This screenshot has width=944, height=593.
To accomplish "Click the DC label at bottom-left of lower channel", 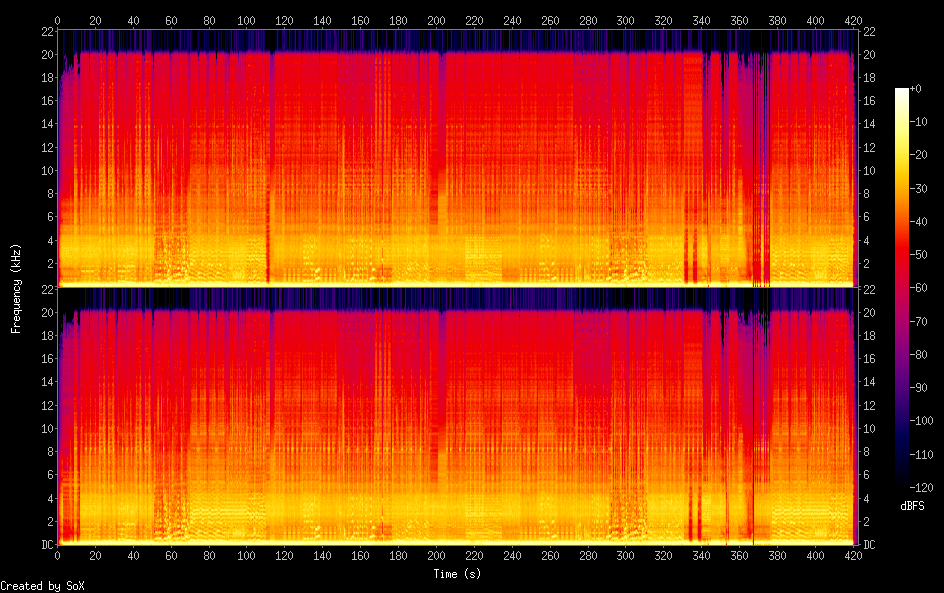I will pyautogui.click(x=45, y=545).
